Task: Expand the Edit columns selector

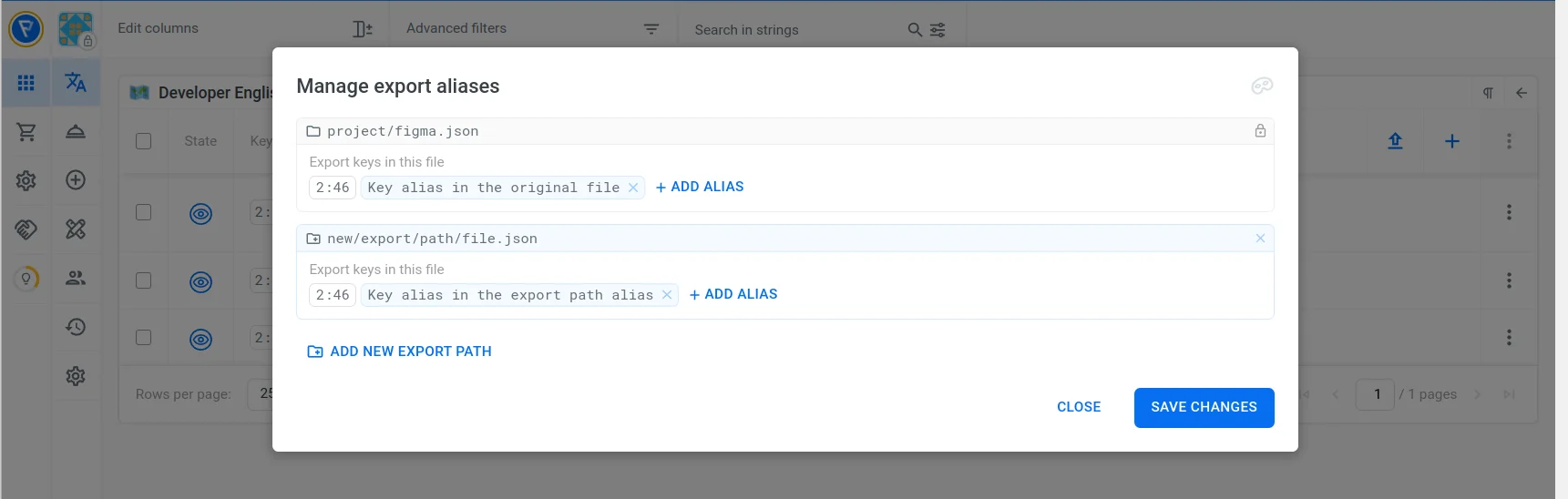Action: coord(245,29)
